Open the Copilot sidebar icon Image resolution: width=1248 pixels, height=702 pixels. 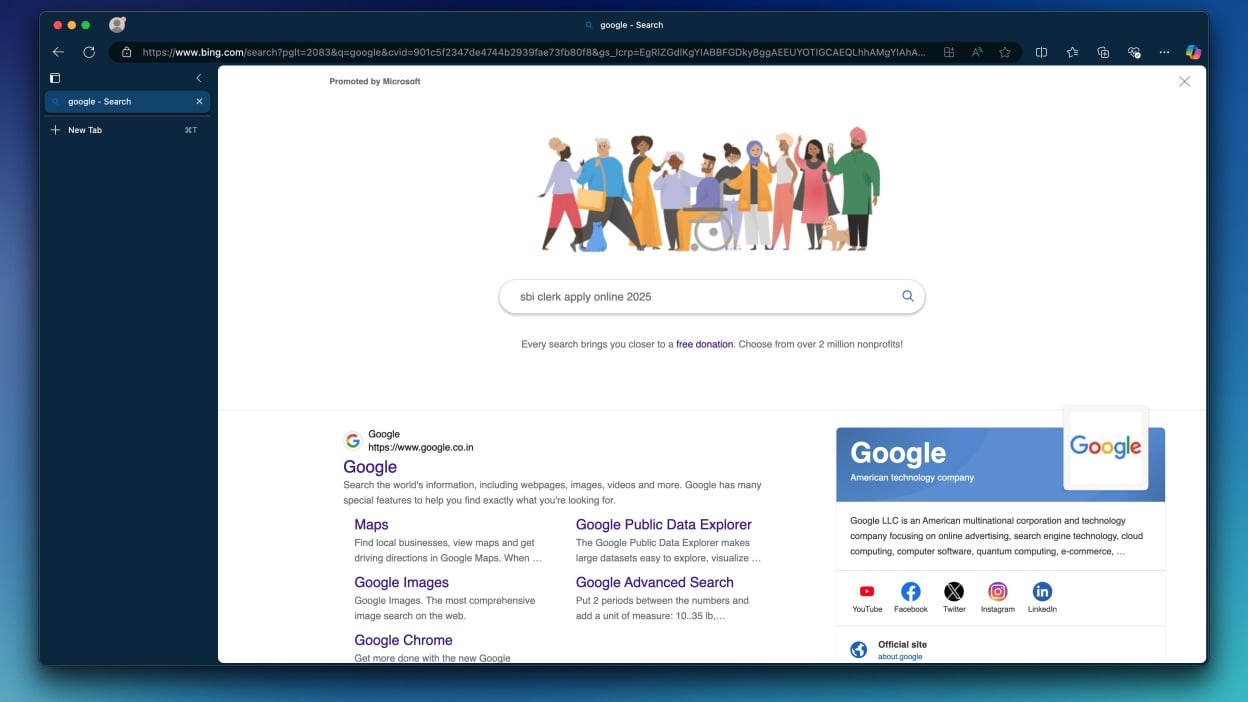pos(1193,52)
